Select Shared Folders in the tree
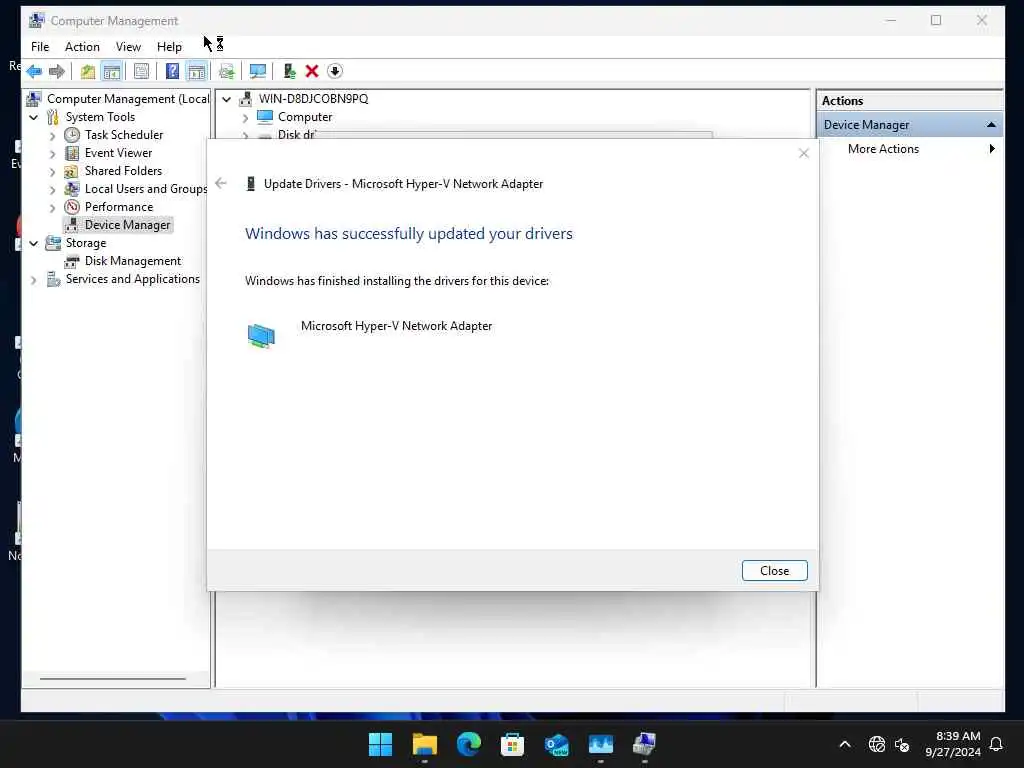 click(123, 170)
